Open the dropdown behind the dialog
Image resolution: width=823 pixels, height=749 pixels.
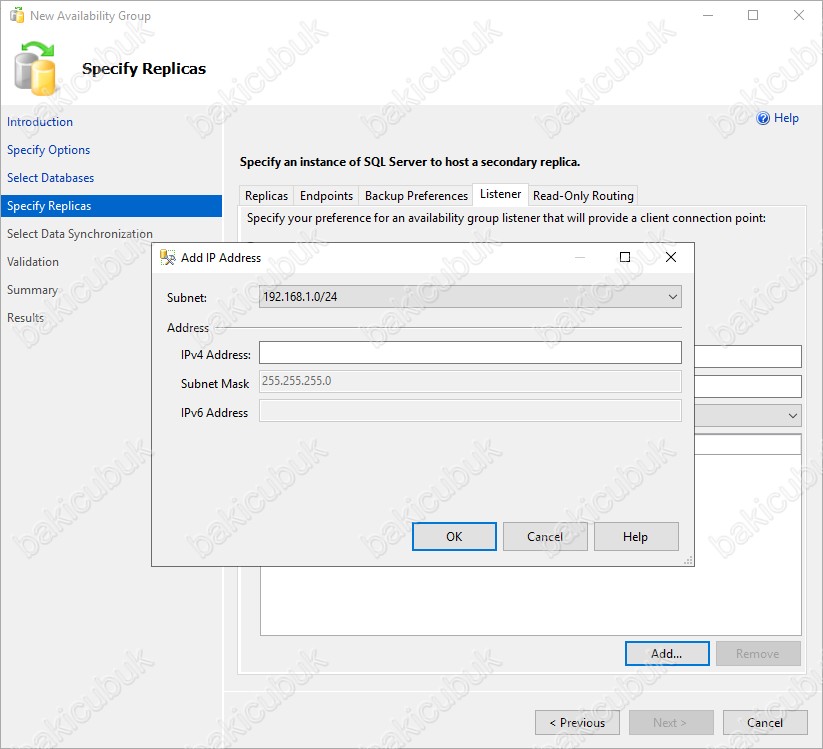(x=792, y=415)
